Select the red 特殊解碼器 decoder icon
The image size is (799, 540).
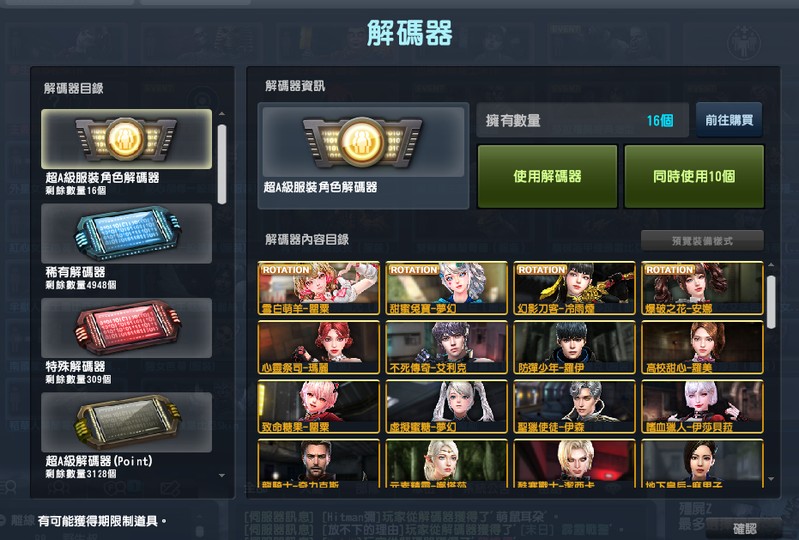tap(126, 328)
